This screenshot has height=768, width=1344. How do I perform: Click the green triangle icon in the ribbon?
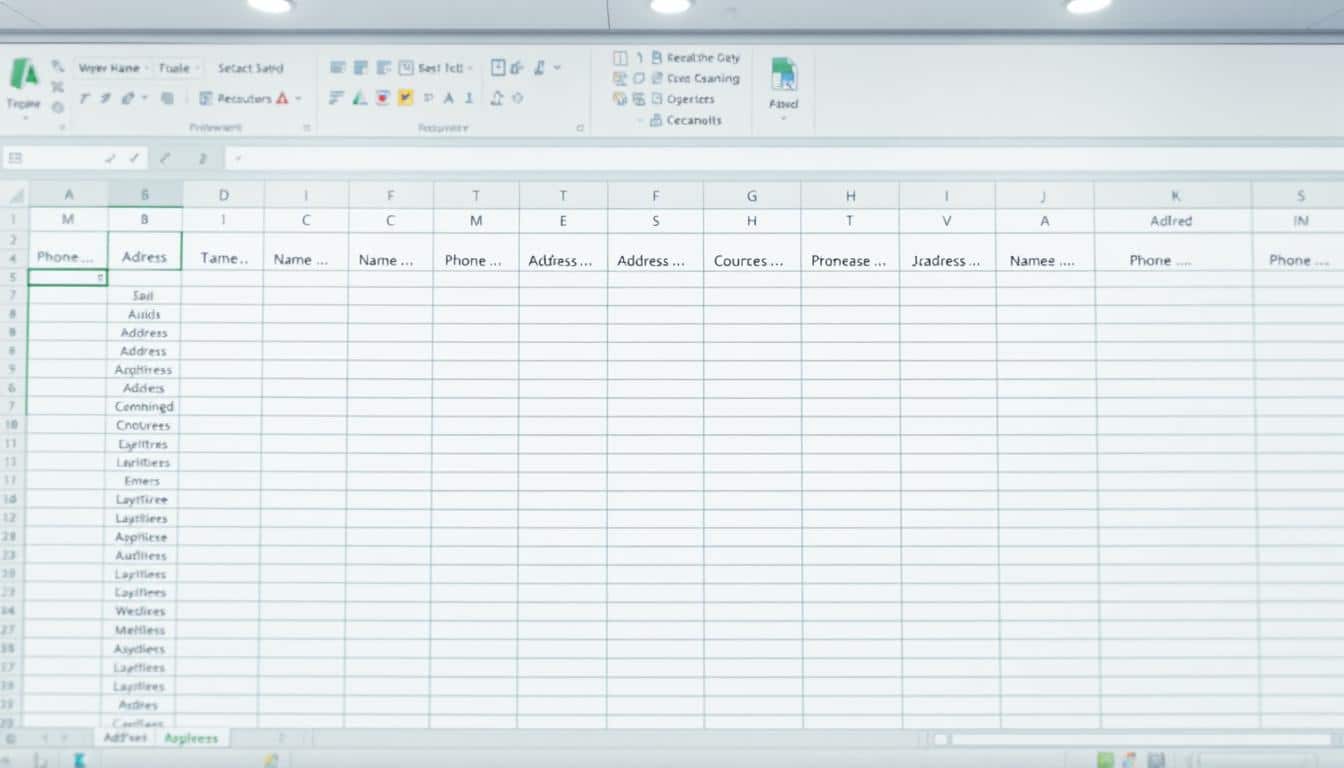click(360, 98)
